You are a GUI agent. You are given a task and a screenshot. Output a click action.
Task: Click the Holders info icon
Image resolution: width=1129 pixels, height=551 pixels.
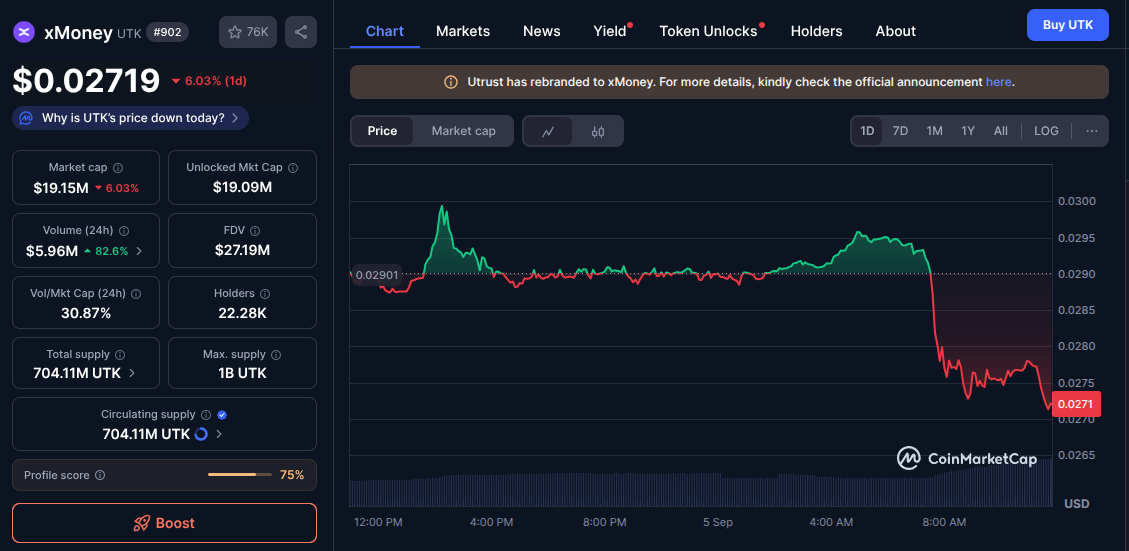(265, 294)
